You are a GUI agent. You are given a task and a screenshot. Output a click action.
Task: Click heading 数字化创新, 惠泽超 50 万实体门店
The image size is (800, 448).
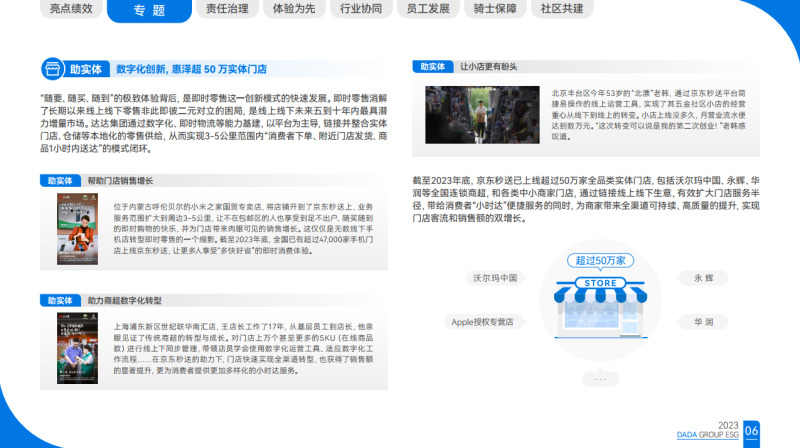click(191, 69)
